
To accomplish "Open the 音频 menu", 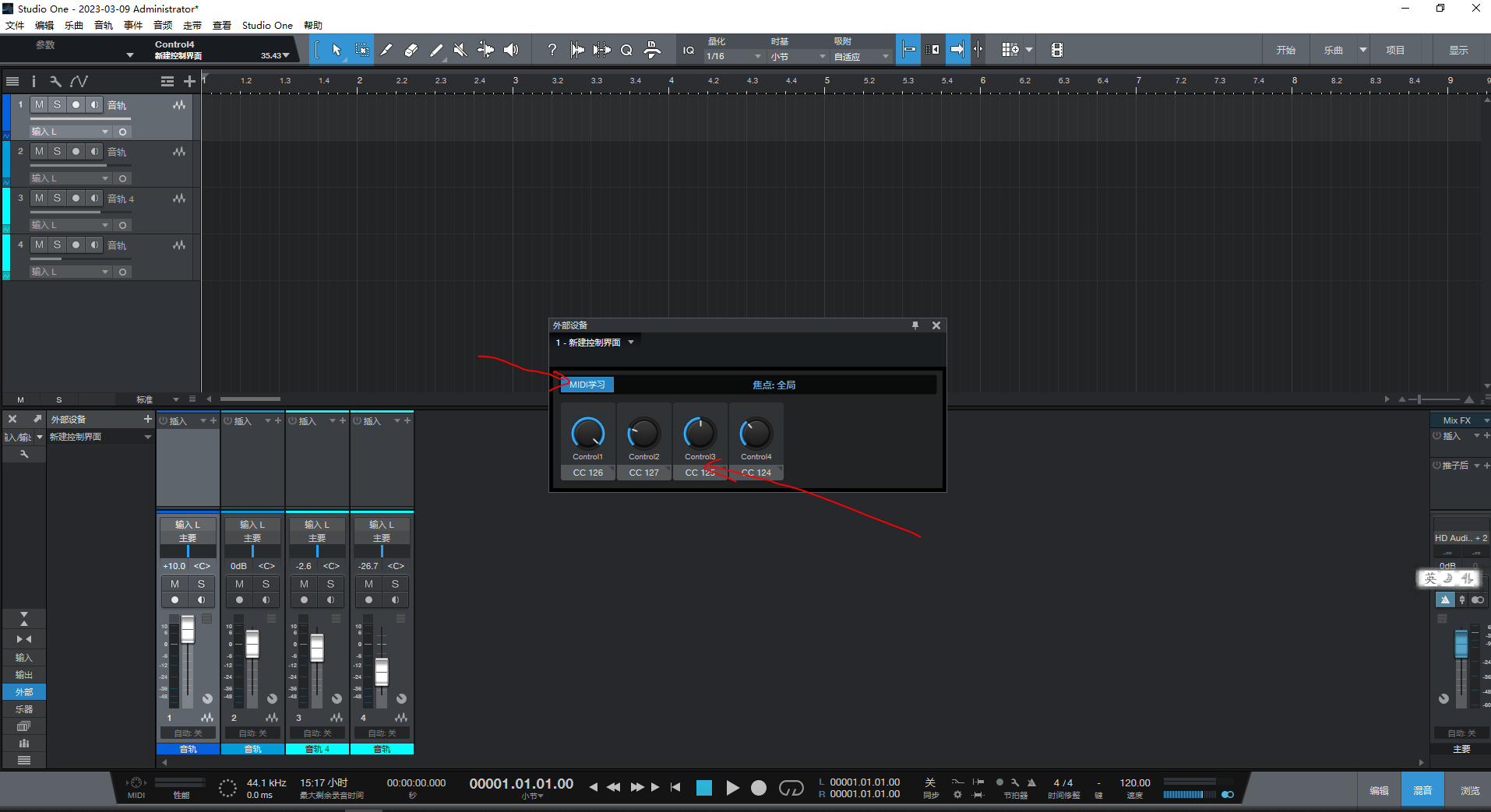I will [x=163, y=25].
